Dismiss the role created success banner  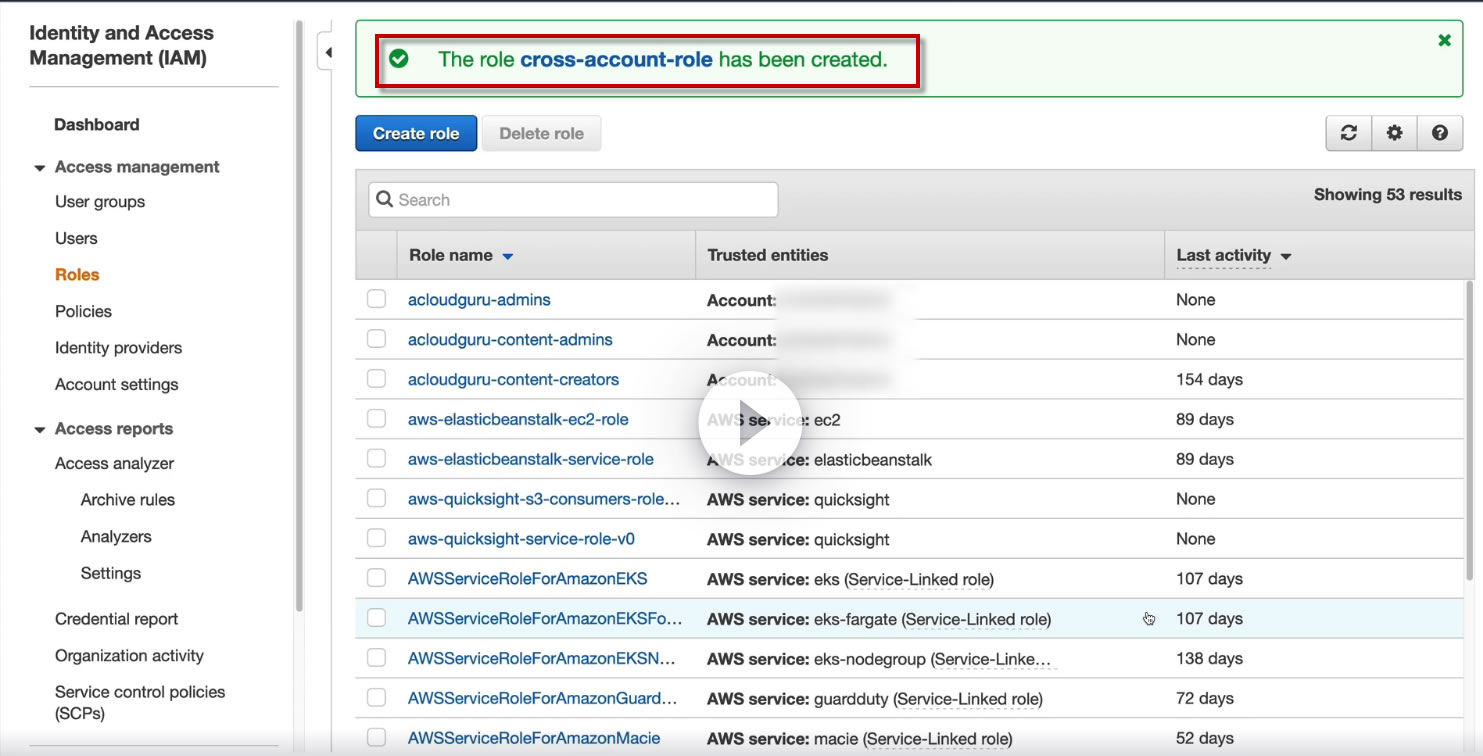coord(1444,40)
